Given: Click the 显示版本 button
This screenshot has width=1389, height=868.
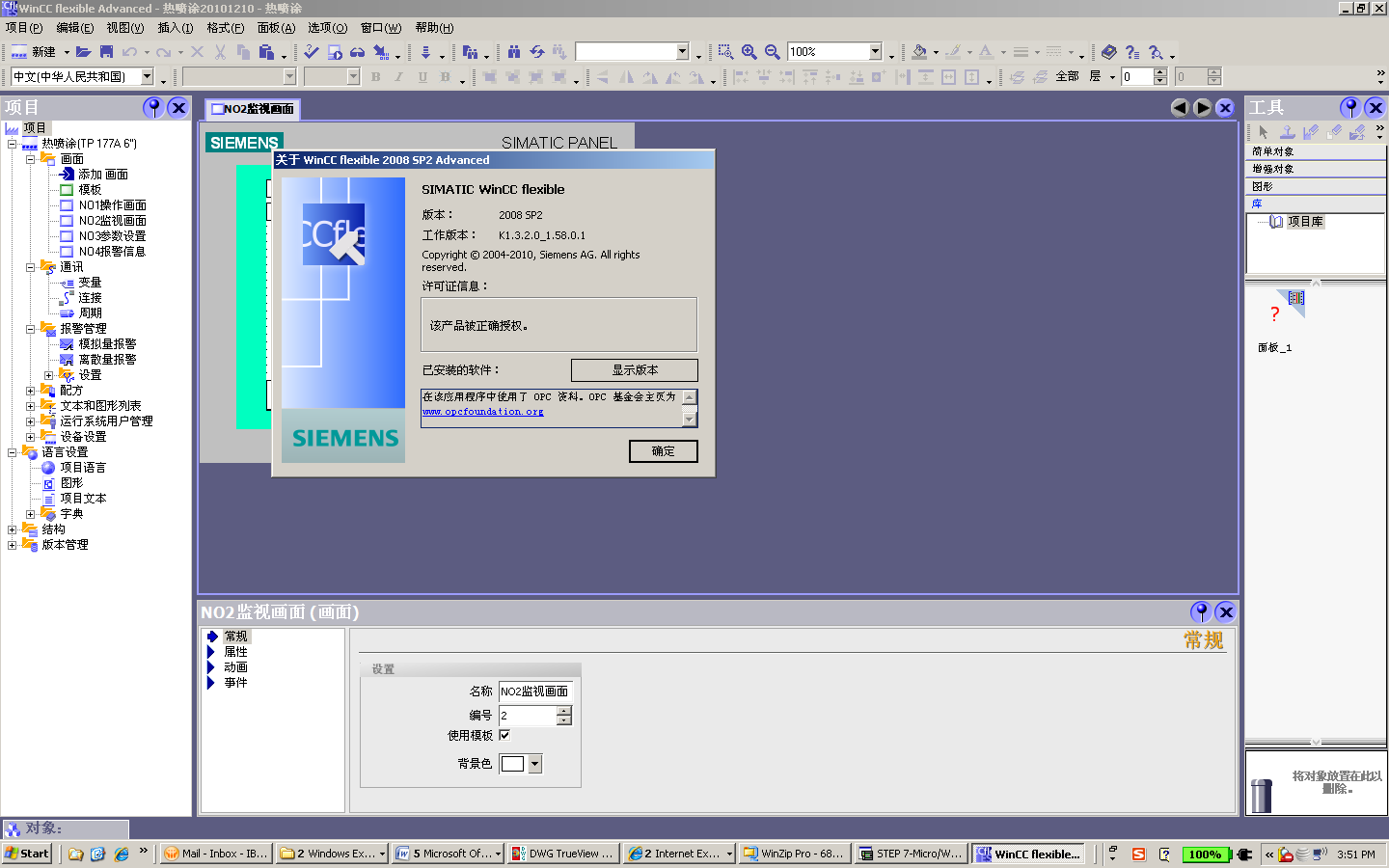Looking at the screenshot, I should click(635, 370).
